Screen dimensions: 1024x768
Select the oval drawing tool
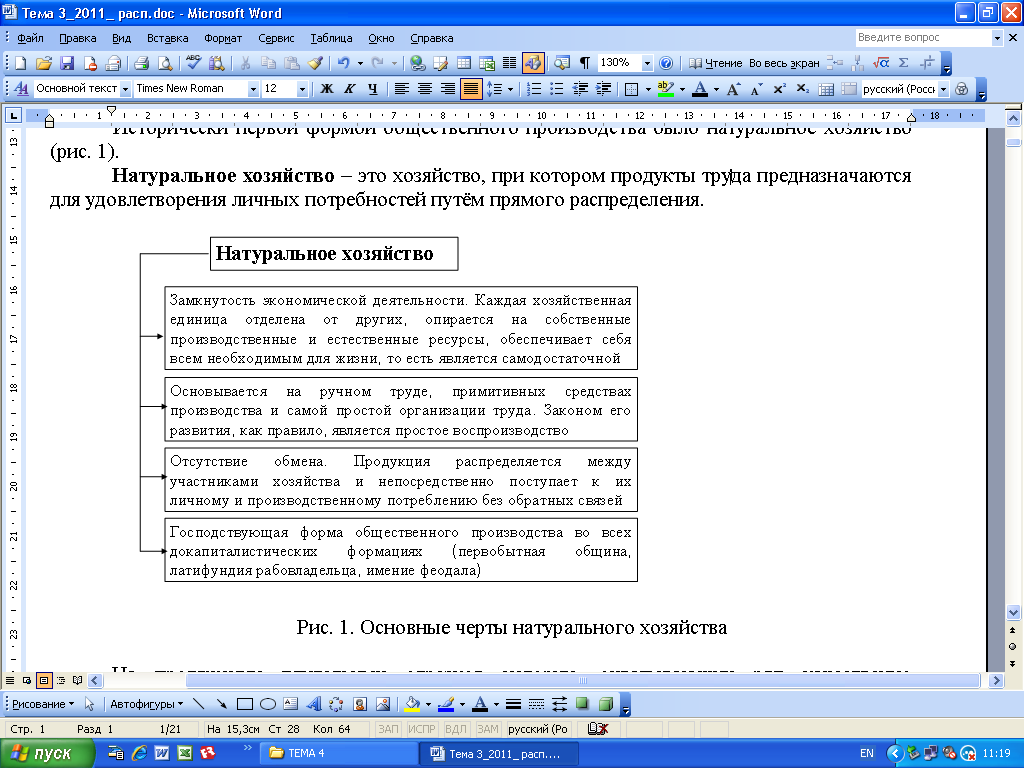coord(268,704)
